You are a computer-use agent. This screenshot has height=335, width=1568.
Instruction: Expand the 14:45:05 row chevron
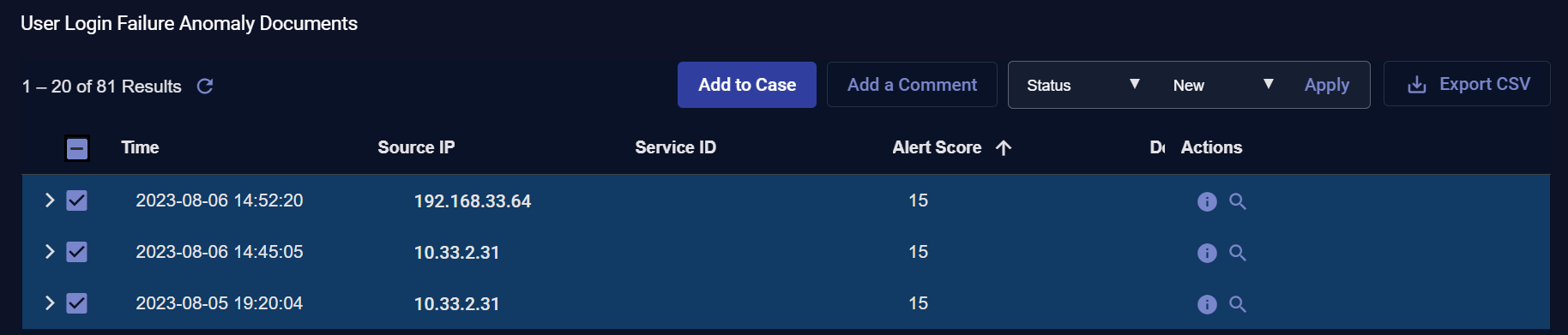50,252
